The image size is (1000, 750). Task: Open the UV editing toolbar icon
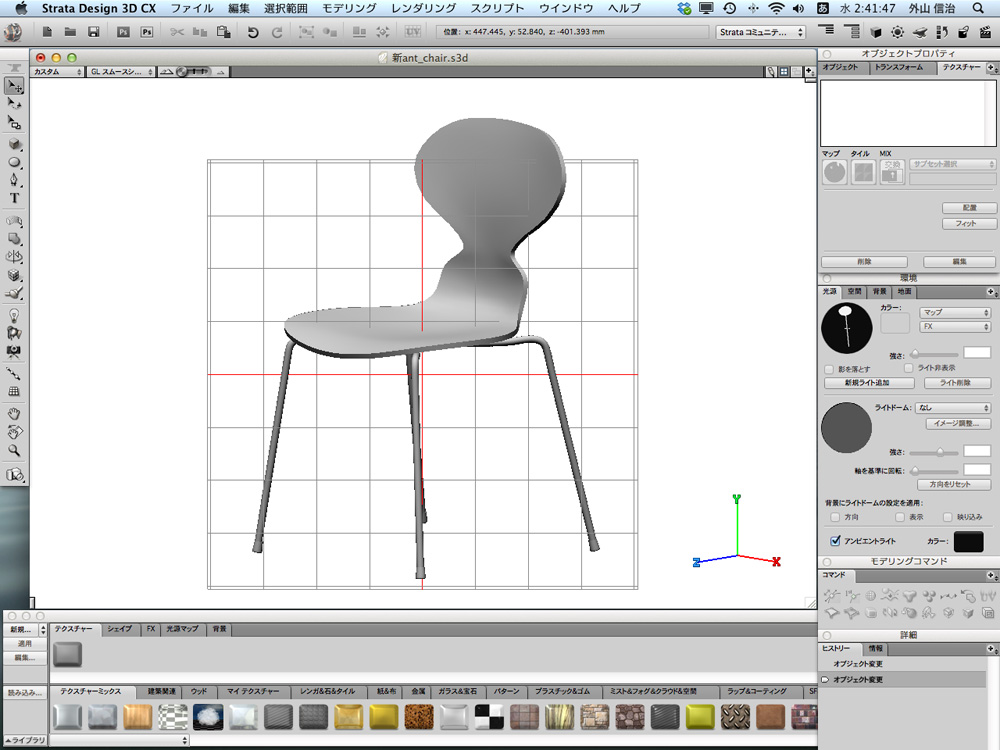coord(413,31)
